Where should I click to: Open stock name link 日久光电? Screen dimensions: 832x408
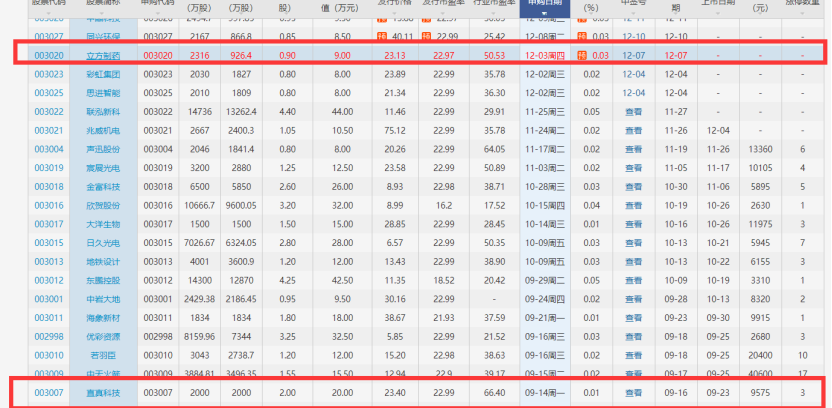tap(103, 242)
